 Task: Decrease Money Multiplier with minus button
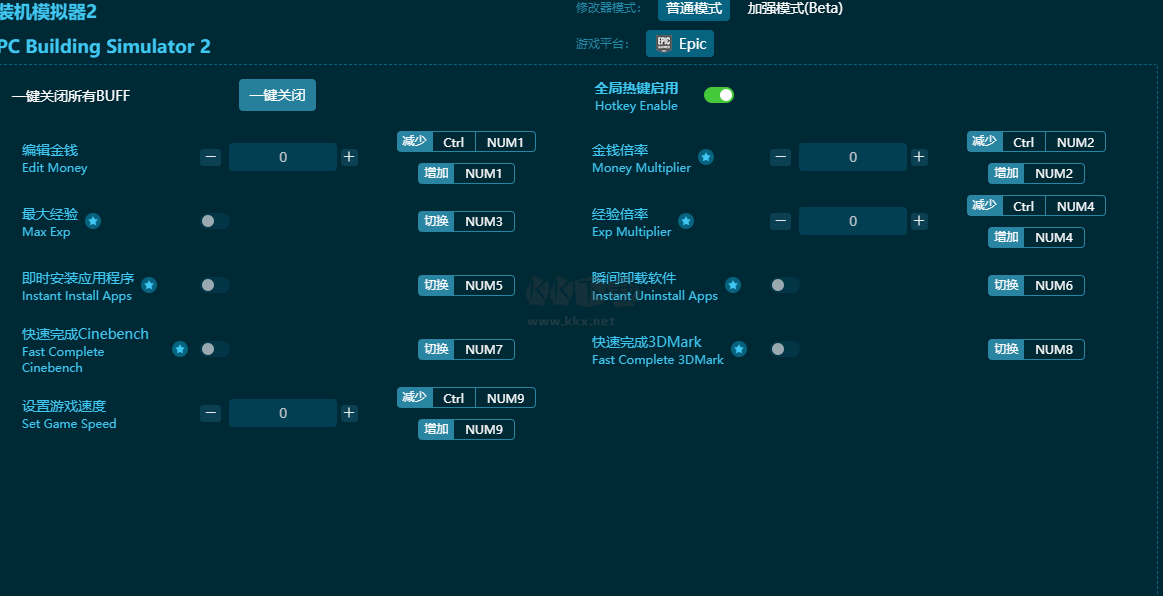pyautogui.click(x=780, y=157)
